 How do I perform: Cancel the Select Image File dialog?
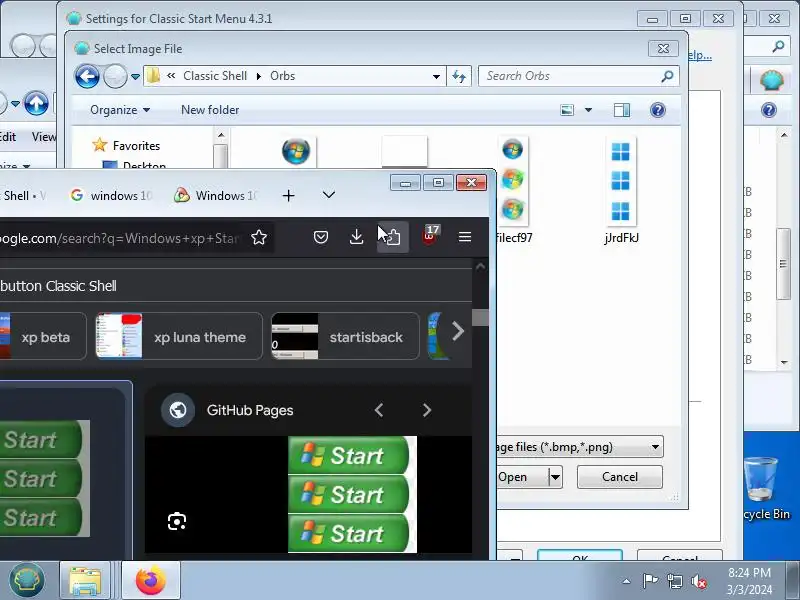click(619, 477)
